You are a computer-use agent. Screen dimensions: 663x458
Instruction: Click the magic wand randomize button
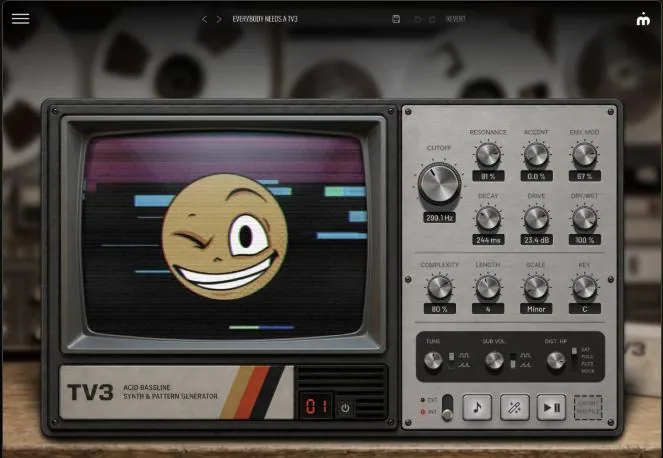point(514,407)
